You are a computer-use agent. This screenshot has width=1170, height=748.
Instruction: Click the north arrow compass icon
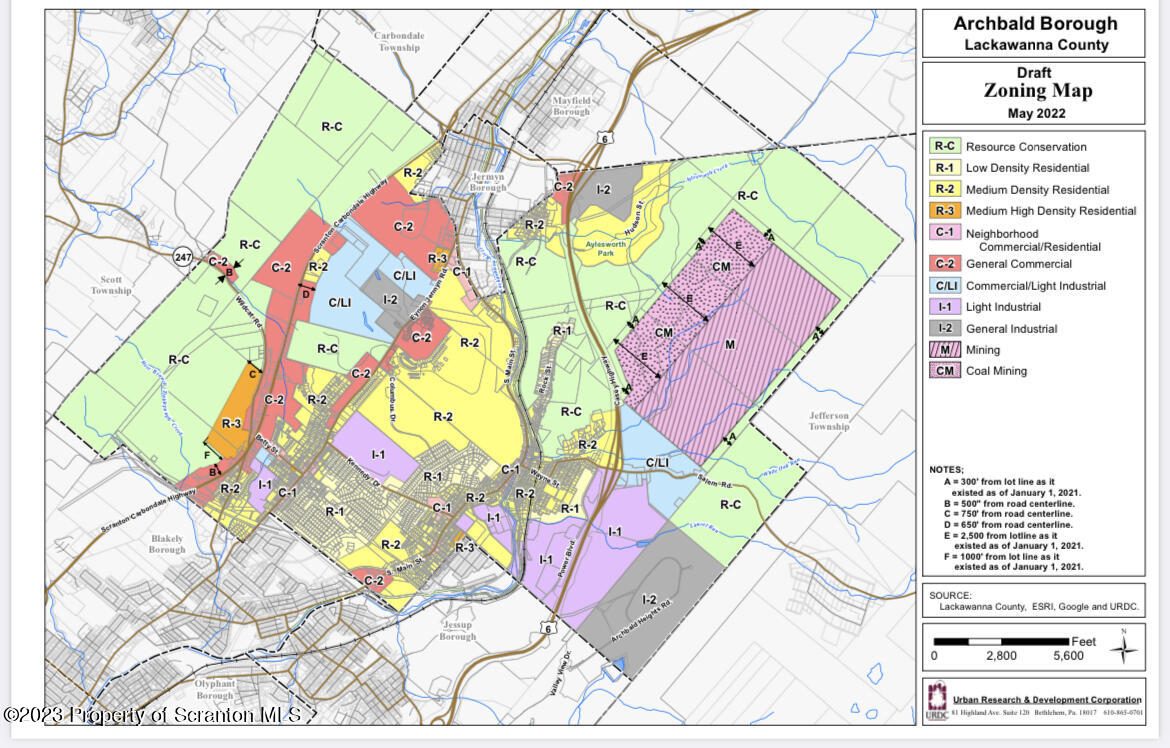1125,649
